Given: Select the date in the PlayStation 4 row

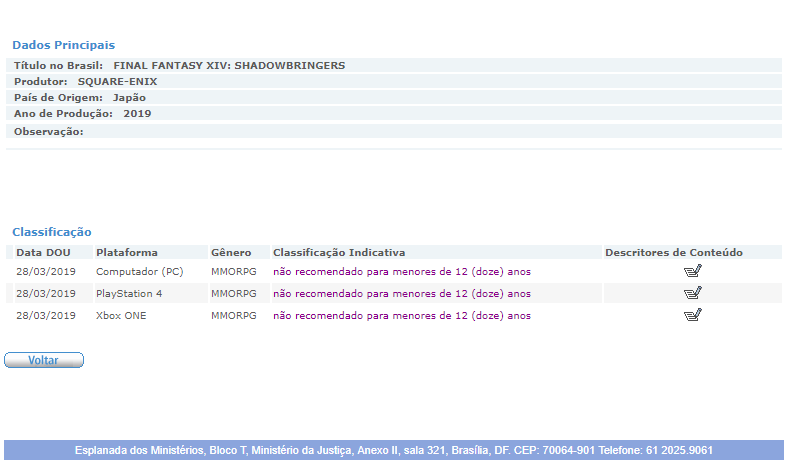Looking at the screenshot, I should coord(45,293).
